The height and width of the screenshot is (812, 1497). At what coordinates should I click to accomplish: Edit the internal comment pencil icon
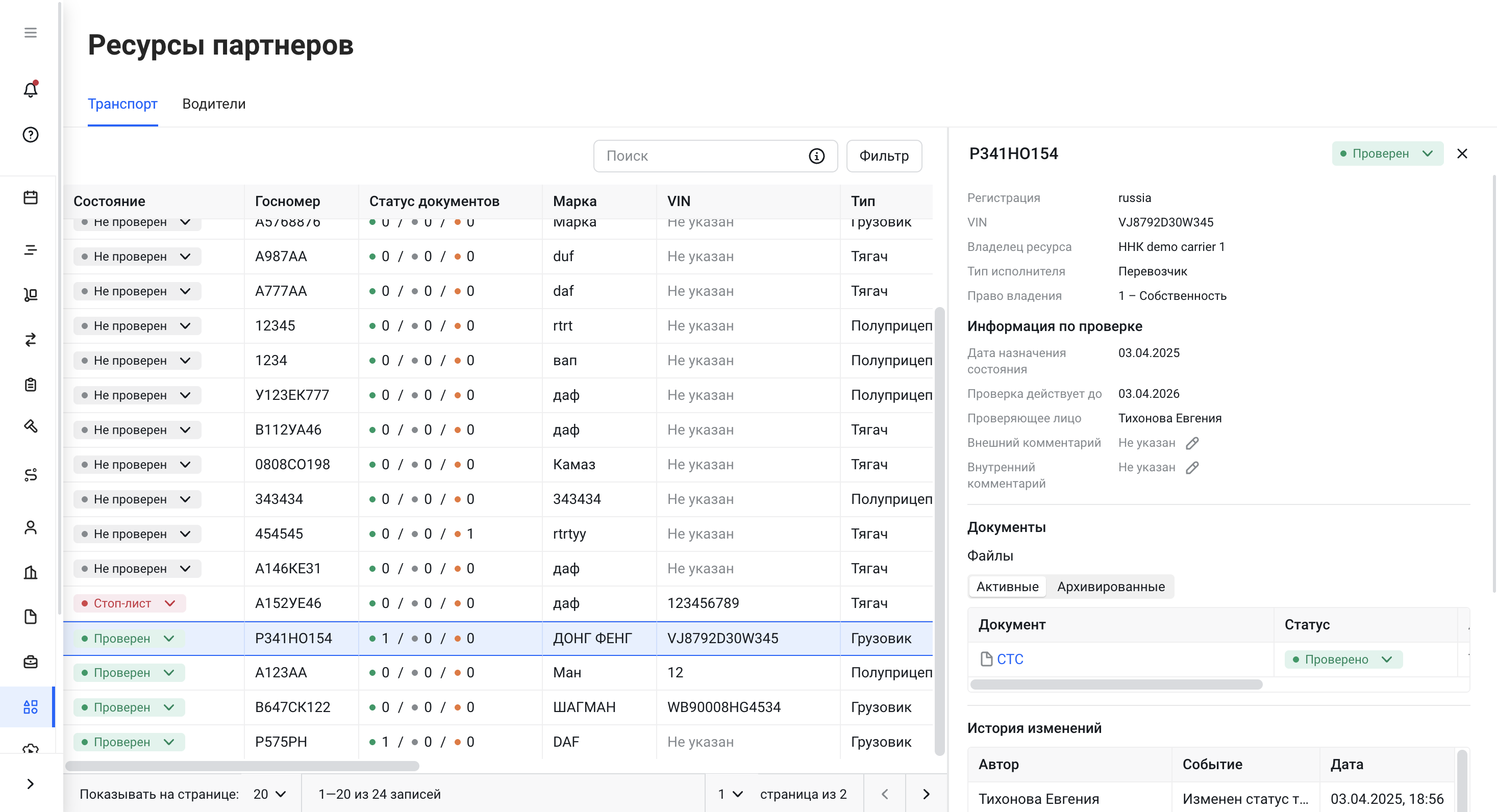point(1192,468)
